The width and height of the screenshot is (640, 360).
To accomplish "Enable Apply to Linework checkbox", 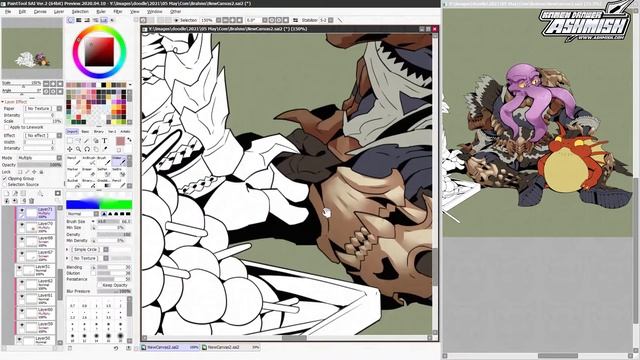I will (x=6, y=127).
